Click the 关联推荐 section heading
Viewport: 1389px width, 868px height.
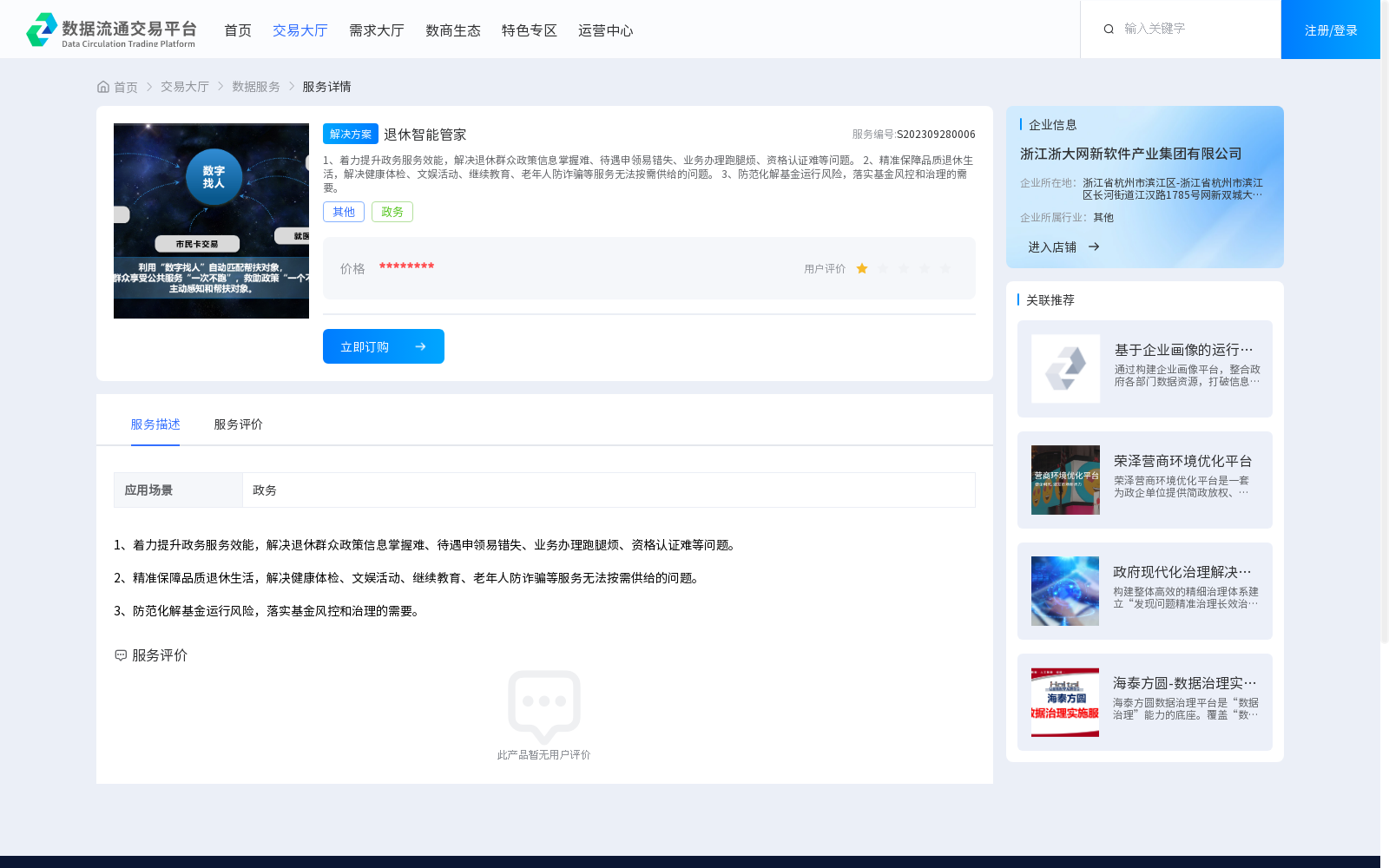pos(1050,299)
